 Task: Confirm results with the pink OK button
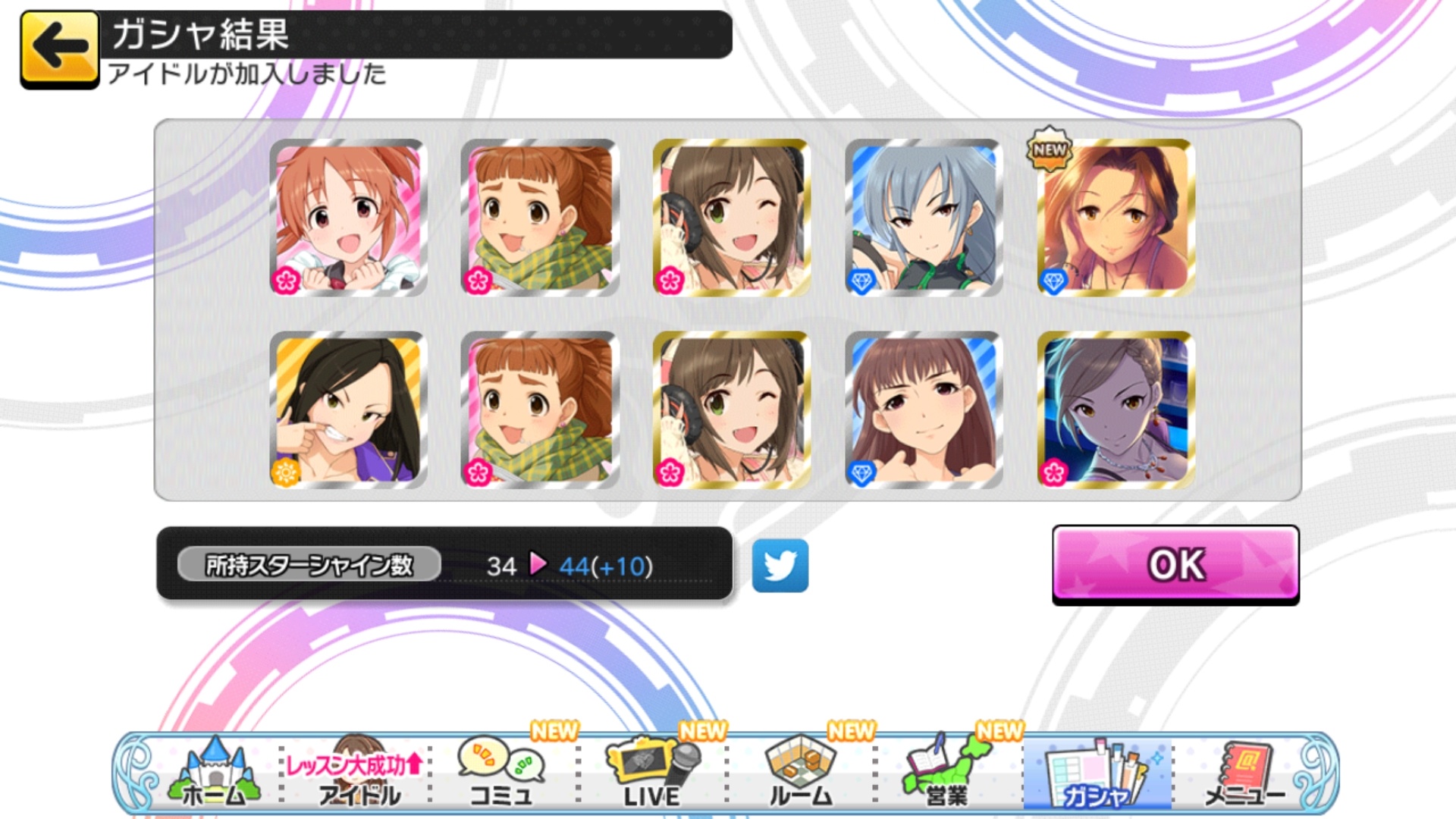(x=1175, y=564)
